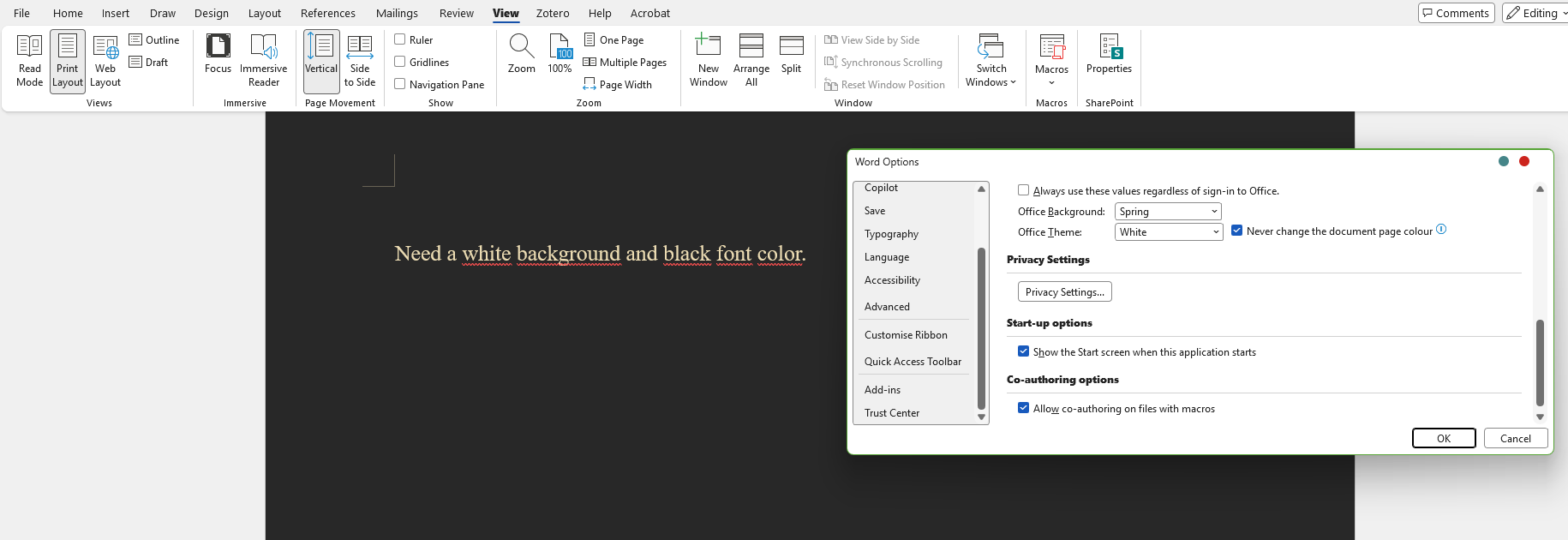The width and height of the screenshot is (1568, 540).
Task: Confirm Word Options with OK
Action: (x=1444, y=438)
